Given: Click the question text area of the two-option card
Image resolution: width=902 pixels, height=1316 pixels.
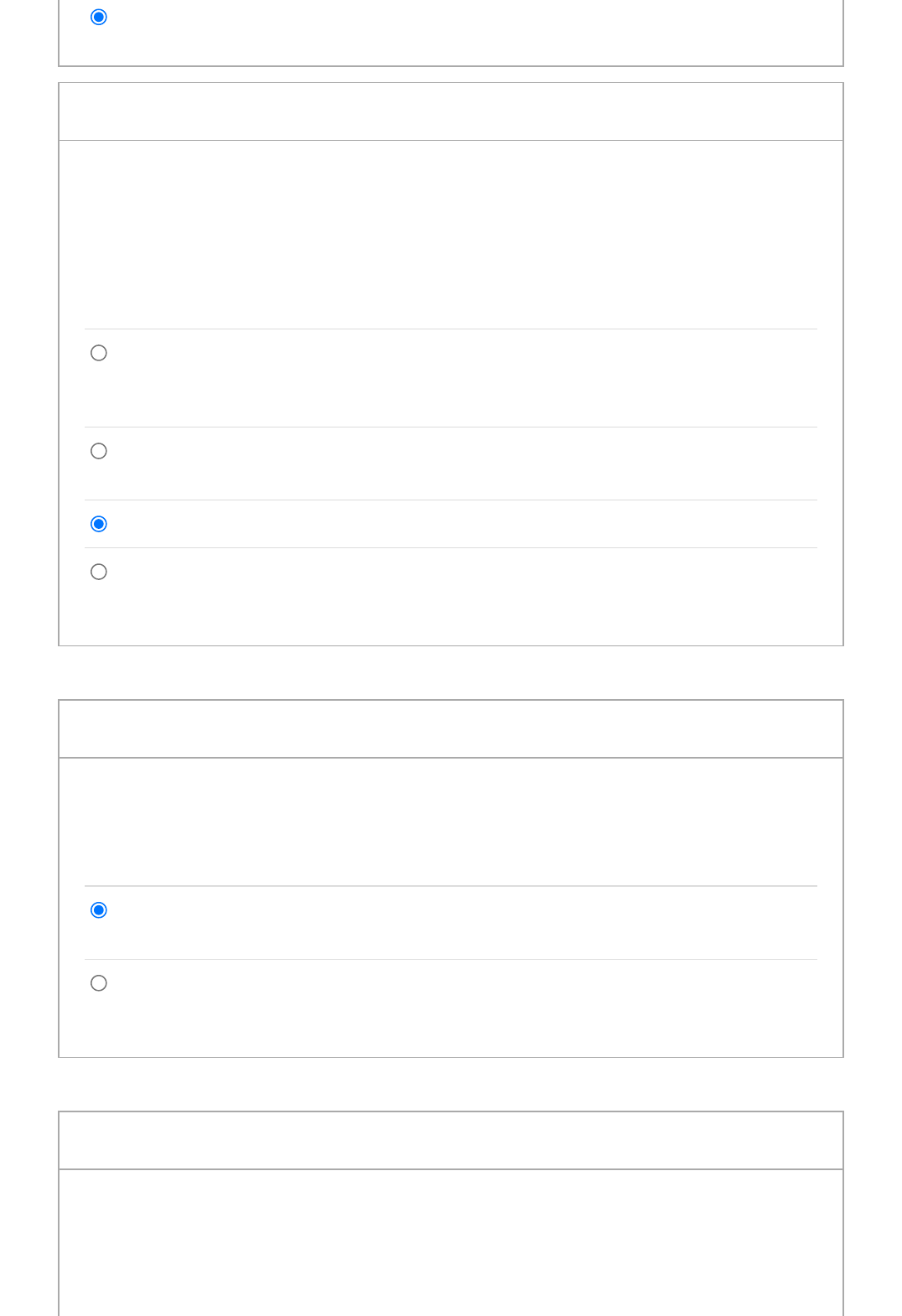Looking at the screenshot, I should [x=451, y=822].
